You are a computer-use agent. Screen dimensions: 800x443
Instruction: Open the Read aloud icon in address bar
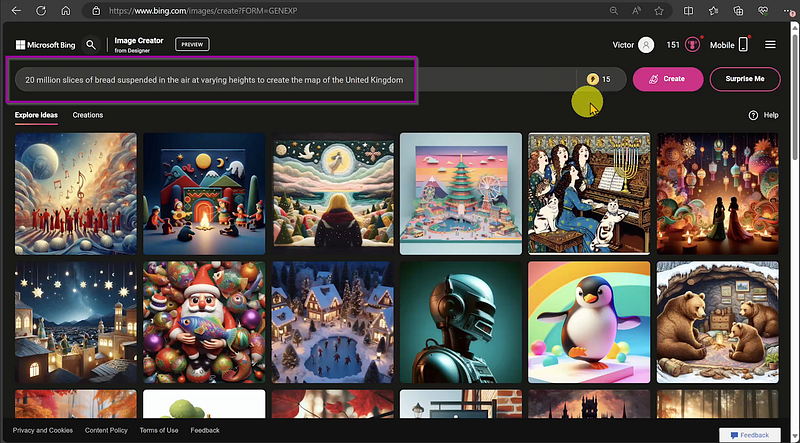point(636,11)
